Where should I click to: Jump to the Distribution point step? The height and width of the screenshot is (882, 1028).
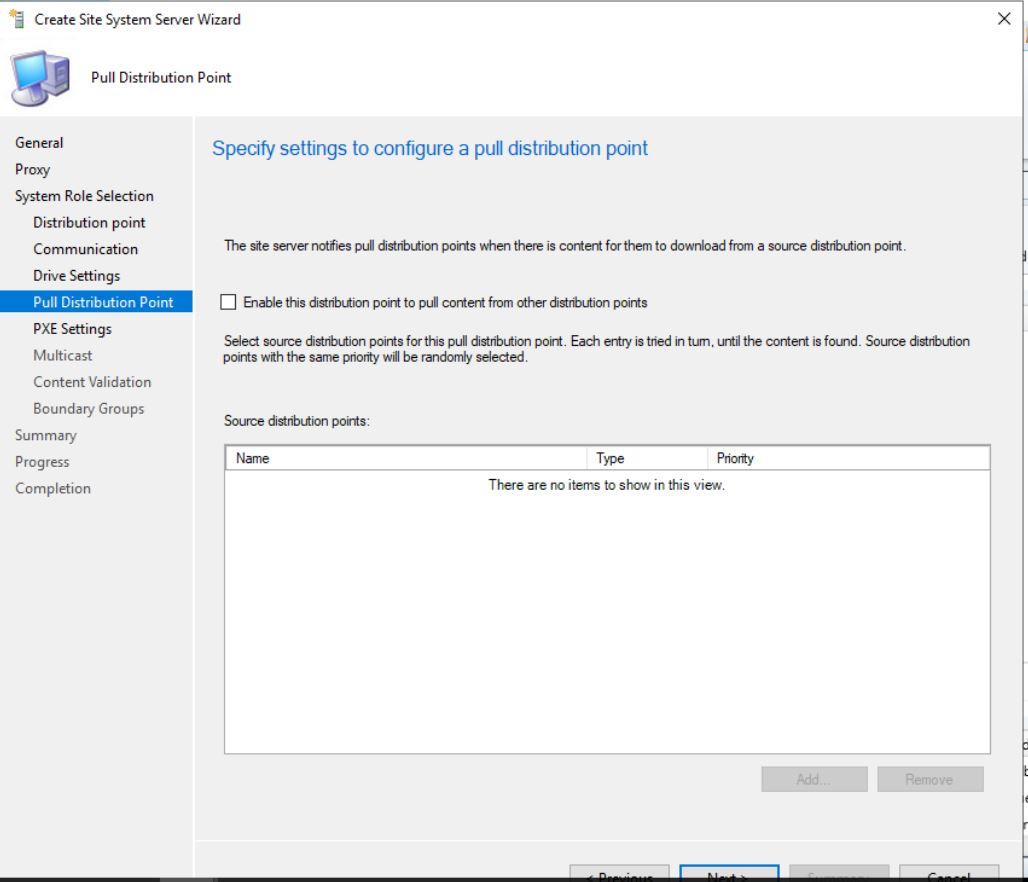pyautogui.click(x=89, y=223)
